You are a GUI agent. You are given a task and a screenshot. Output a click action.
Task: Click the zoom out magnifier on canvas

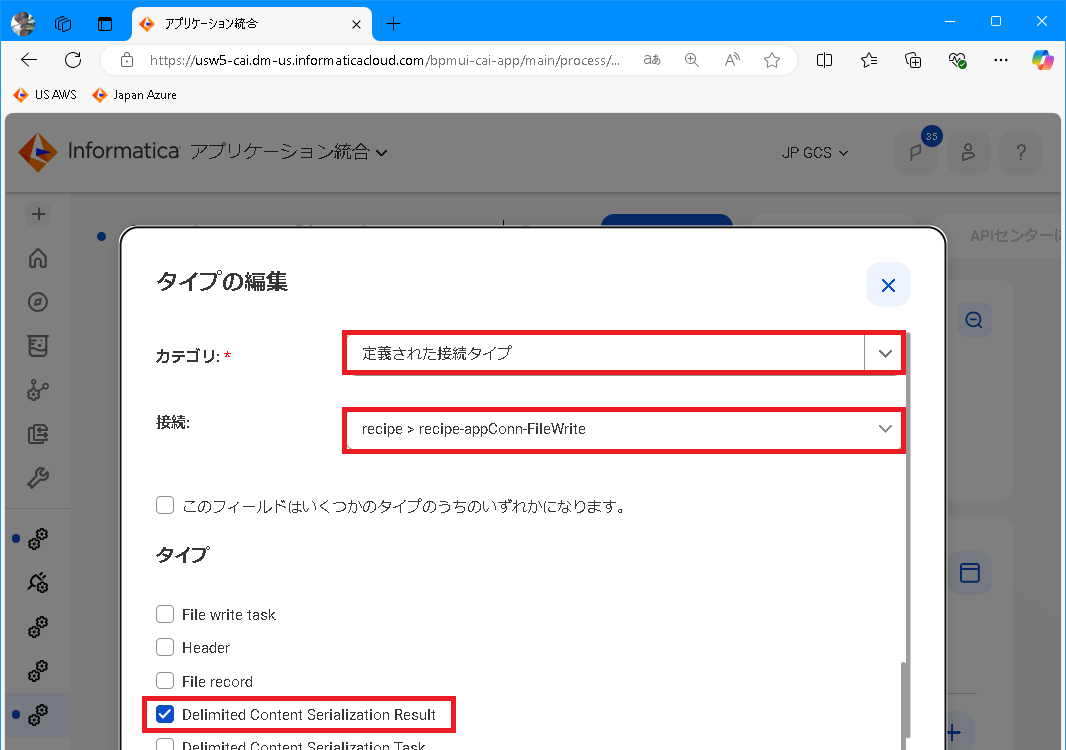[x=974, y=320]
